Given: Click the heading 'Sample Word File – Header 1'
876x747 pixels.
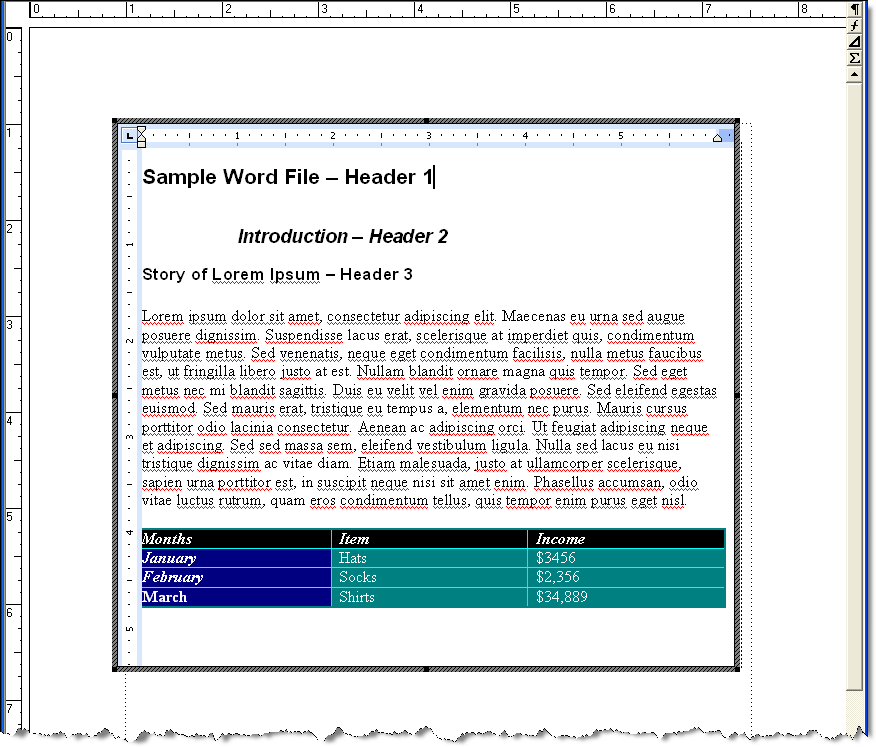Looking at the screenshot, I should click(288, 177).
